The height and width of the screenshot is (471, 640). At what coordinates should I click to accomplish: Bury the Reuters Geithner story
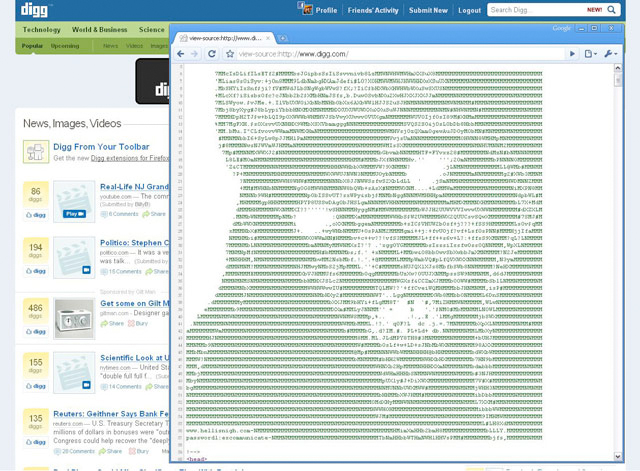point(139,451)
